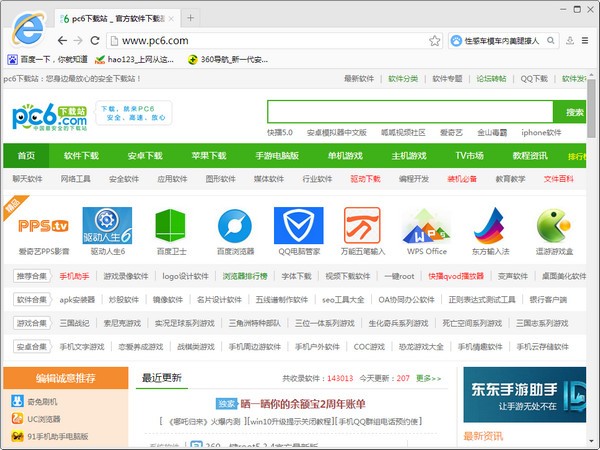
Task: Select 首页 in the green nav bar
Action: click(x=26, y=156)
